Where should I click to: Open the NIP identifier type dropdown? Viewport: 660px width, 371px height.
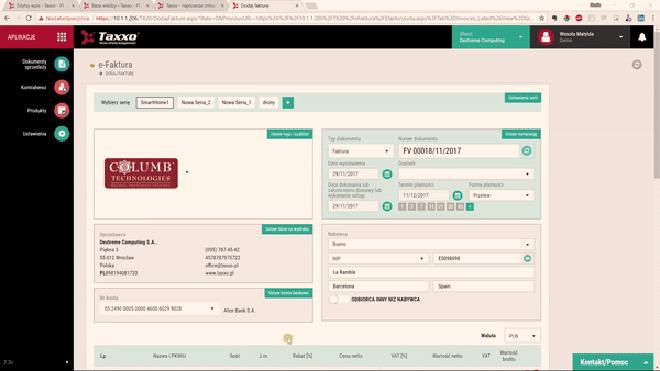(x=378, y=258)
